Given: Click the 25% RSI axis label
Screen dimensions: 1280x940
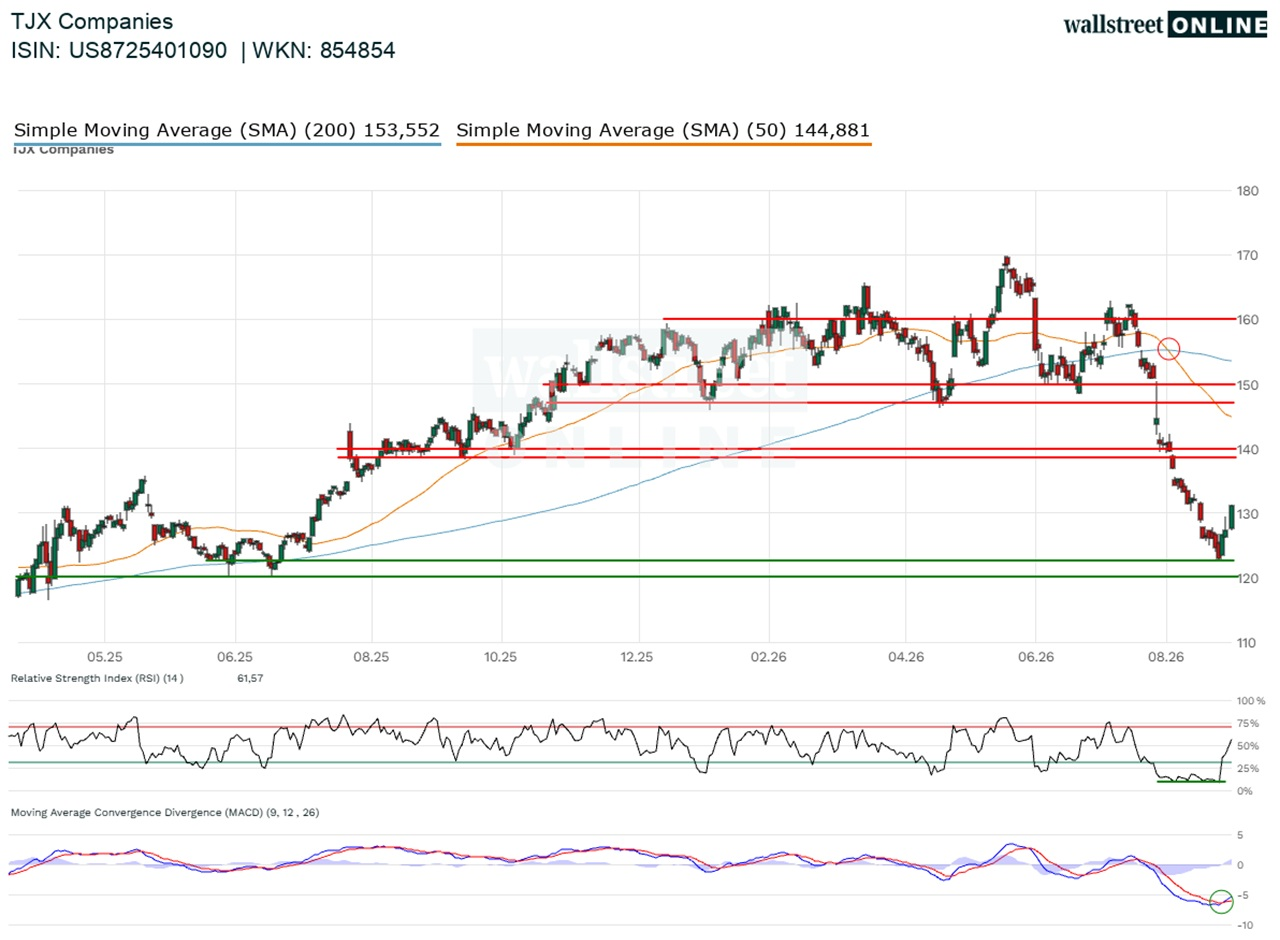Looking at the screenshot, I should (1248, 768).
